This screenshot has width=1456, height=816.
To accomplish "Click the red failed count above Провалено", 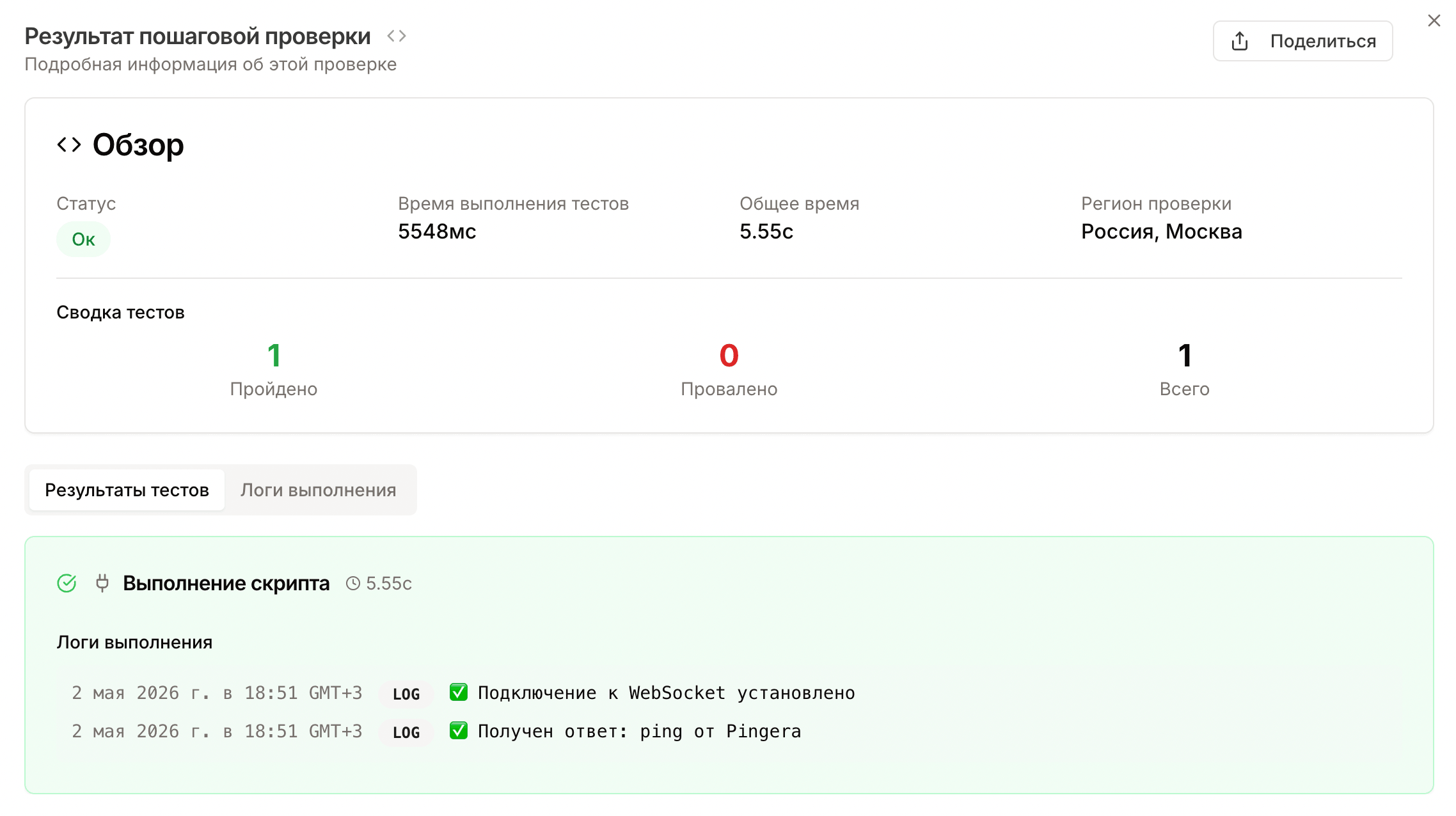I will pos(729,356).
